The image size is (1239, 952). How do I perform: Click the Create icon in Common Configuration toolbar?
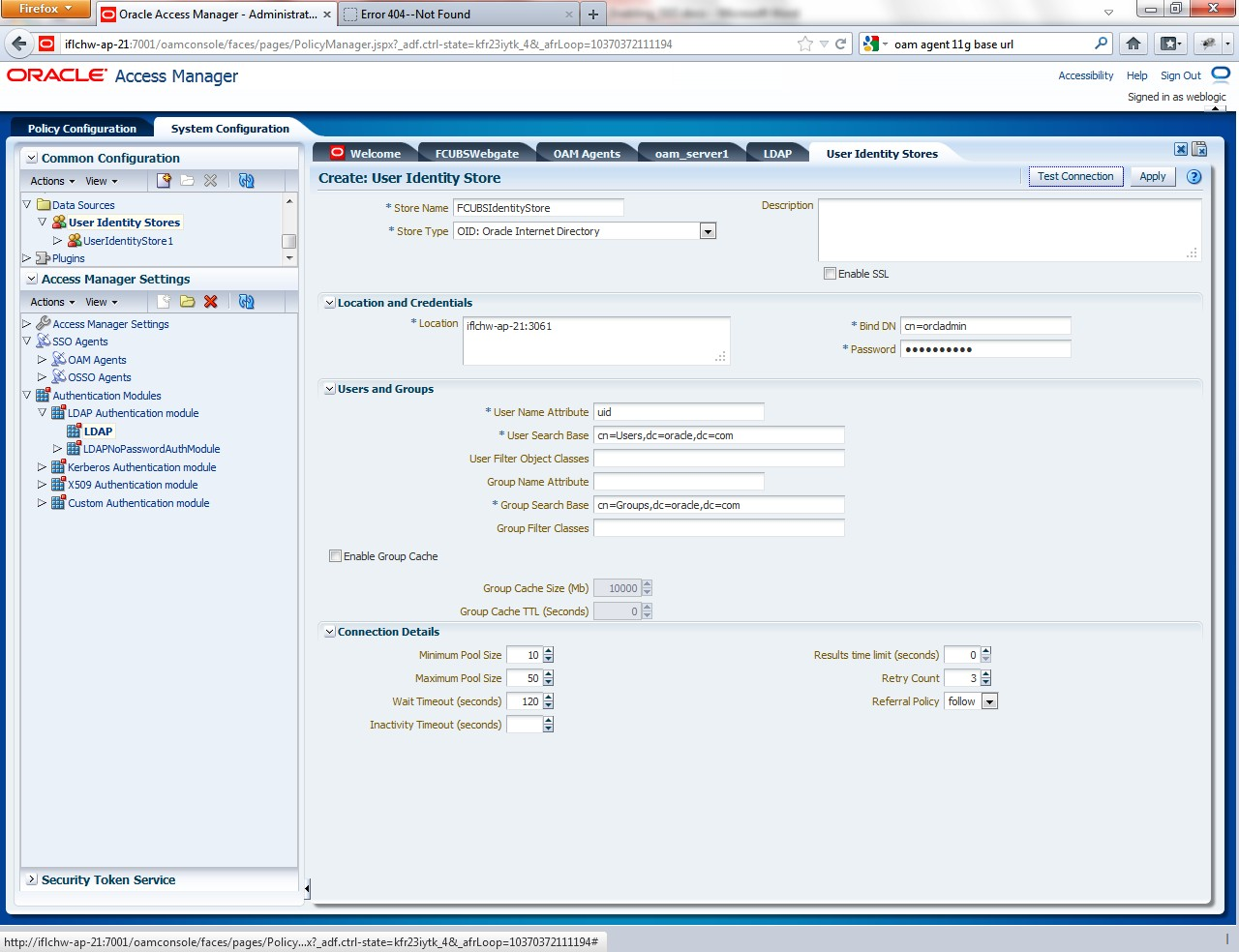coord(165,181)
